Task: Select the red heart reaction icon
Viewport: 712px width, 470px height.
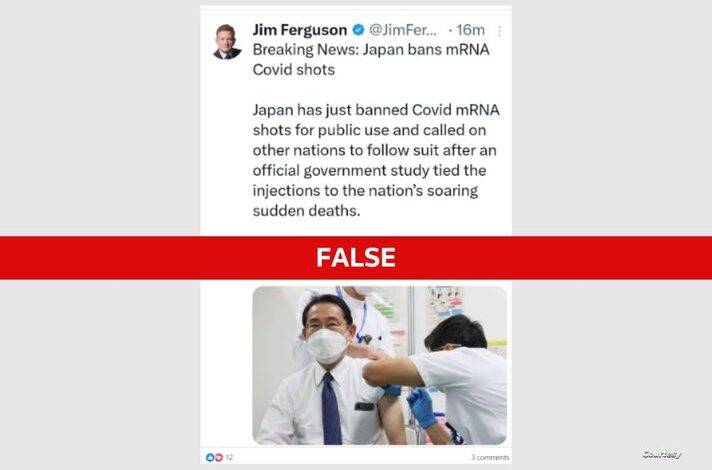Action: pyautogui.click(x=218, y=457)
